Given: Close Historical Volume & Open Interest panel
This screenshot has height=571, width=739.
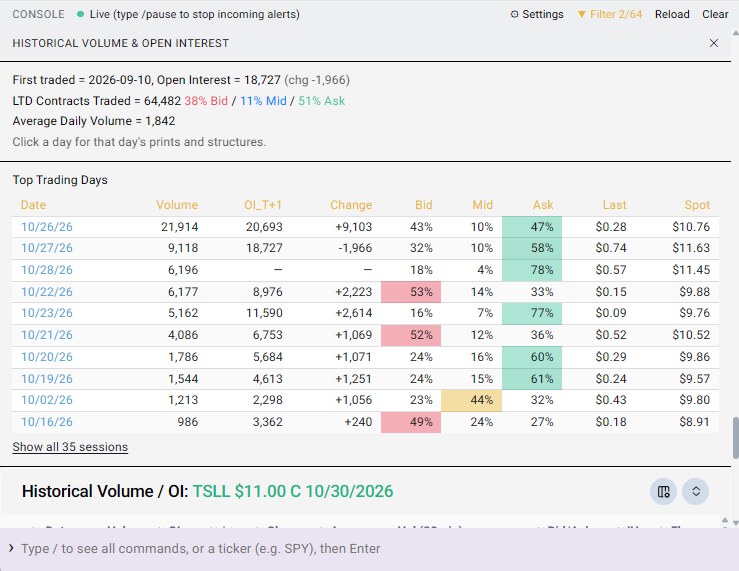Looking at the screenshot, I should (714, 43).
